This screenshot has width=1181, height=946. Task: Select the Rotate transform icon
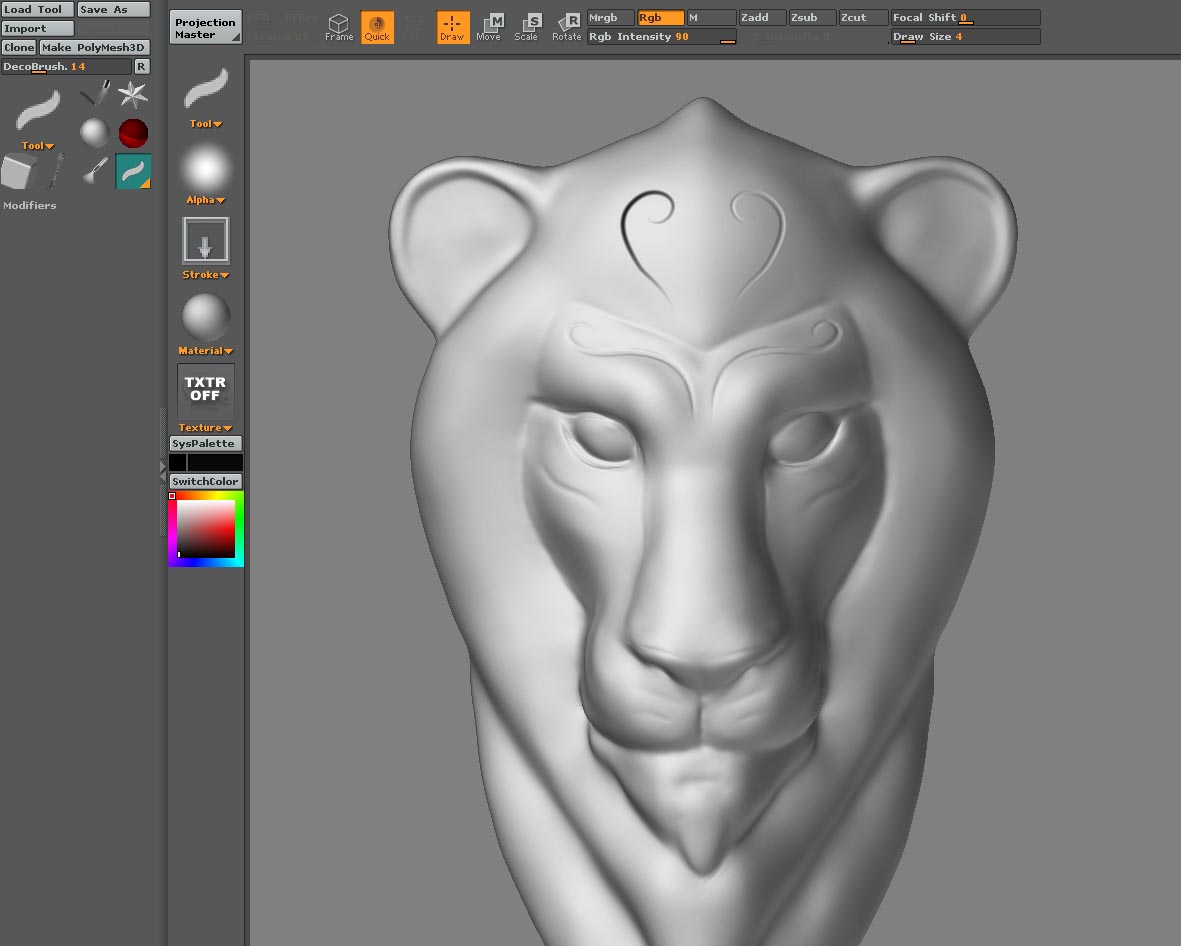click(x=567, y=27)
